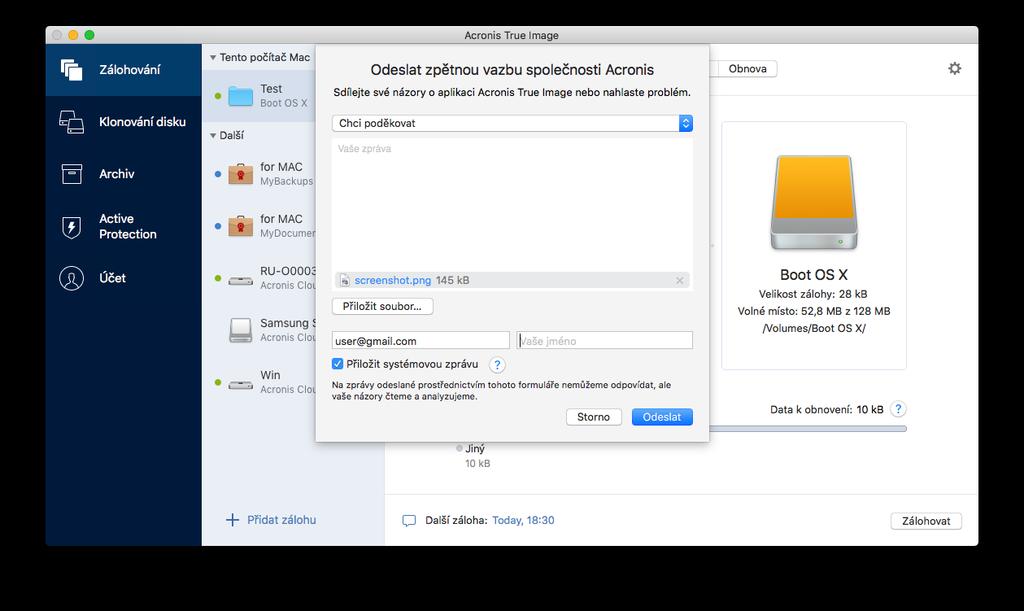Open Klonování disku icon in sidebar
Screen dimensions: 1024x611
(x=71, y=122)
